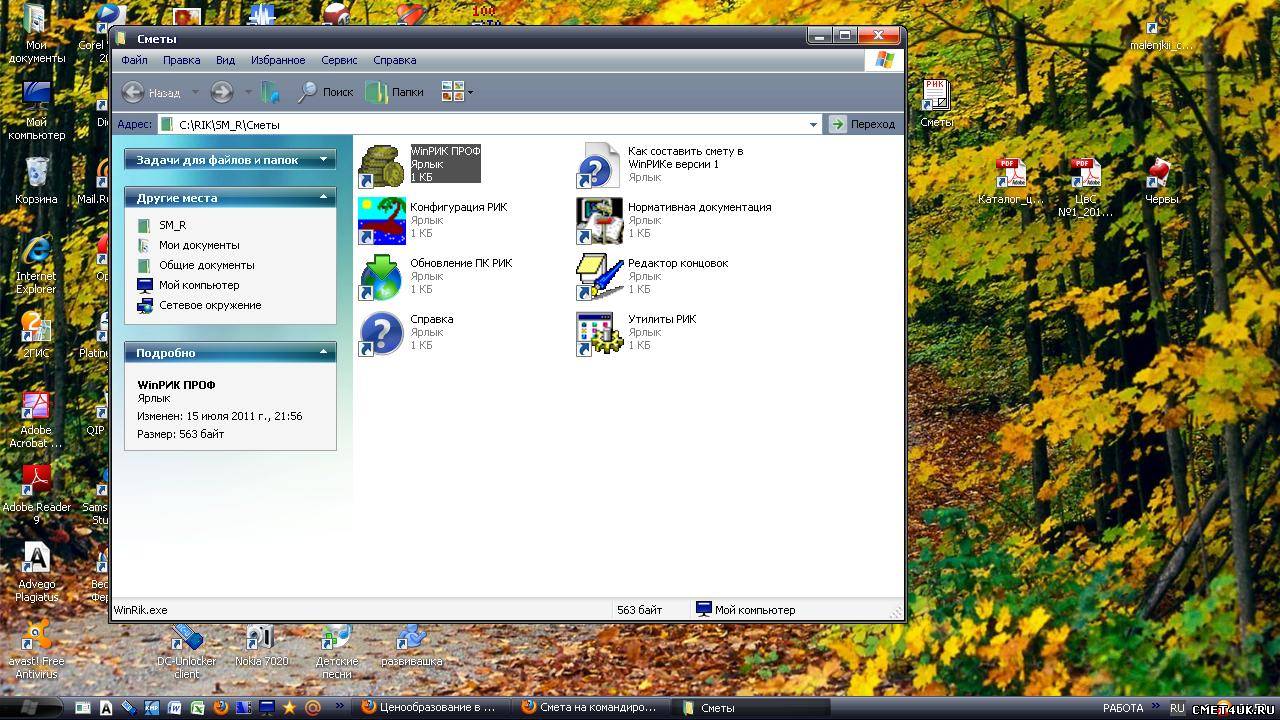Switch to Смета на командиро… taskbar window
This screenshot has height=720, width=1280.
pyautogui.click(x=590, y=707)
